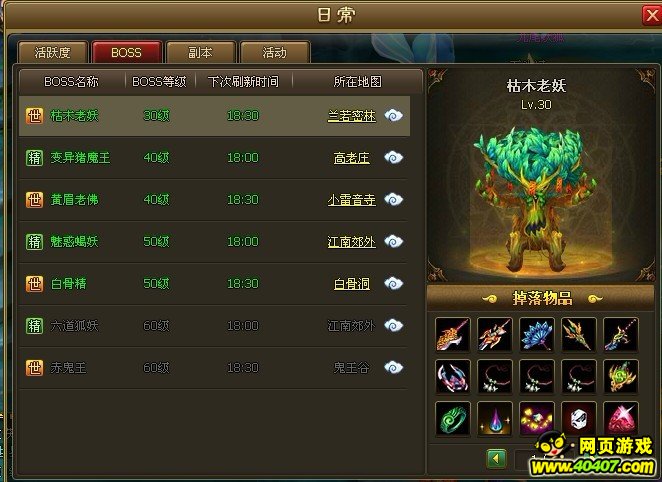The width and height of the screenshot is (662, 482).
Task: Click cloud teleport icon for 白骨精 row
Action: tap(393, 283)
